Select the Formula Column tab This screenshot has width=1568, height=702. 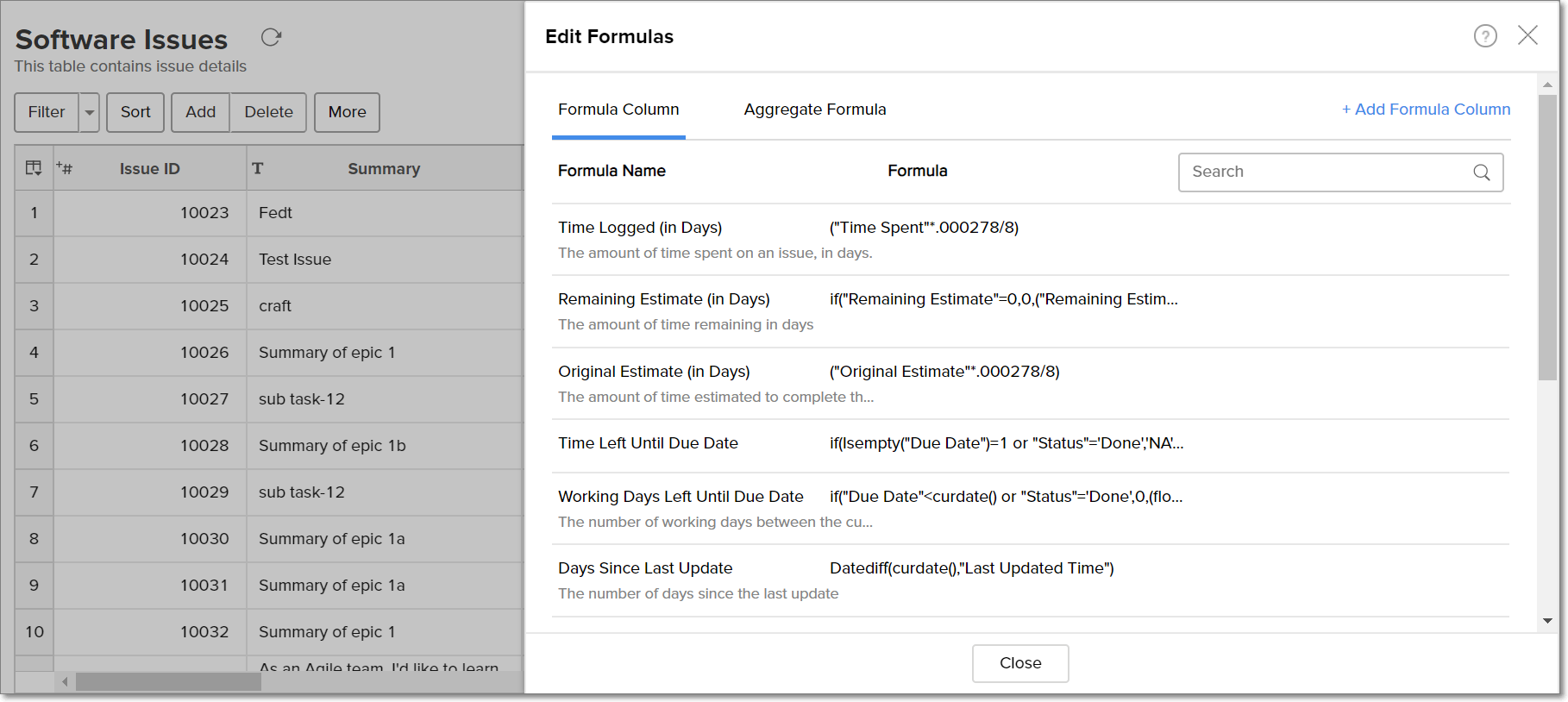pos(618,110)
